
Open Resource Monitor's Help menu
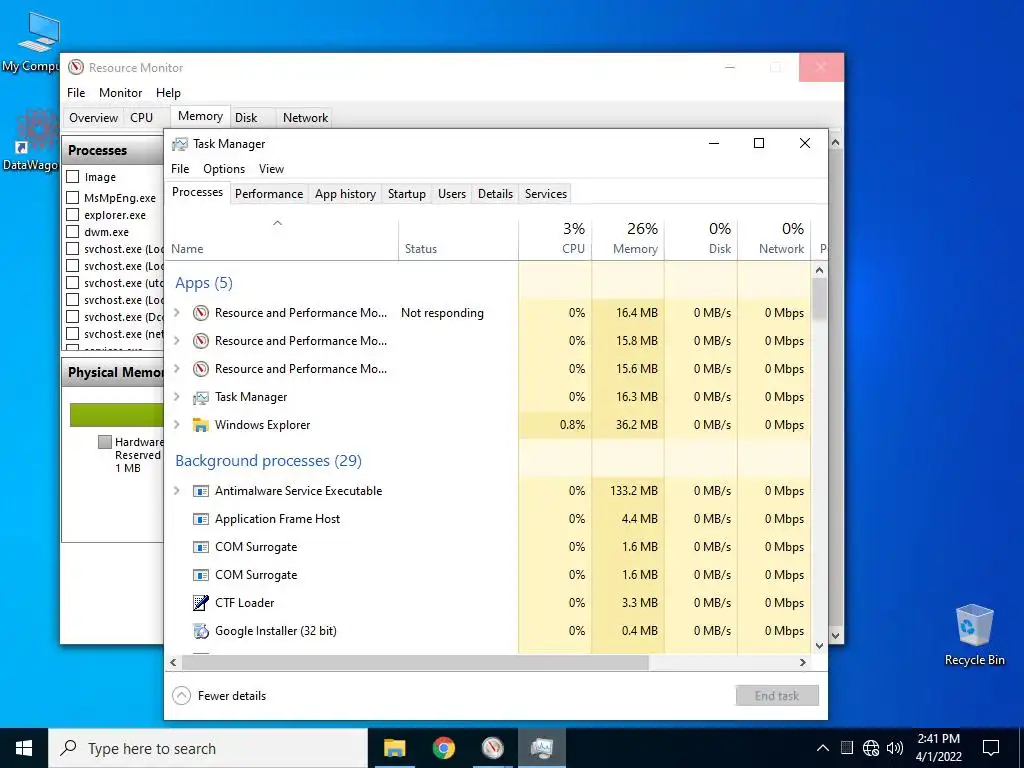(168, 93)
